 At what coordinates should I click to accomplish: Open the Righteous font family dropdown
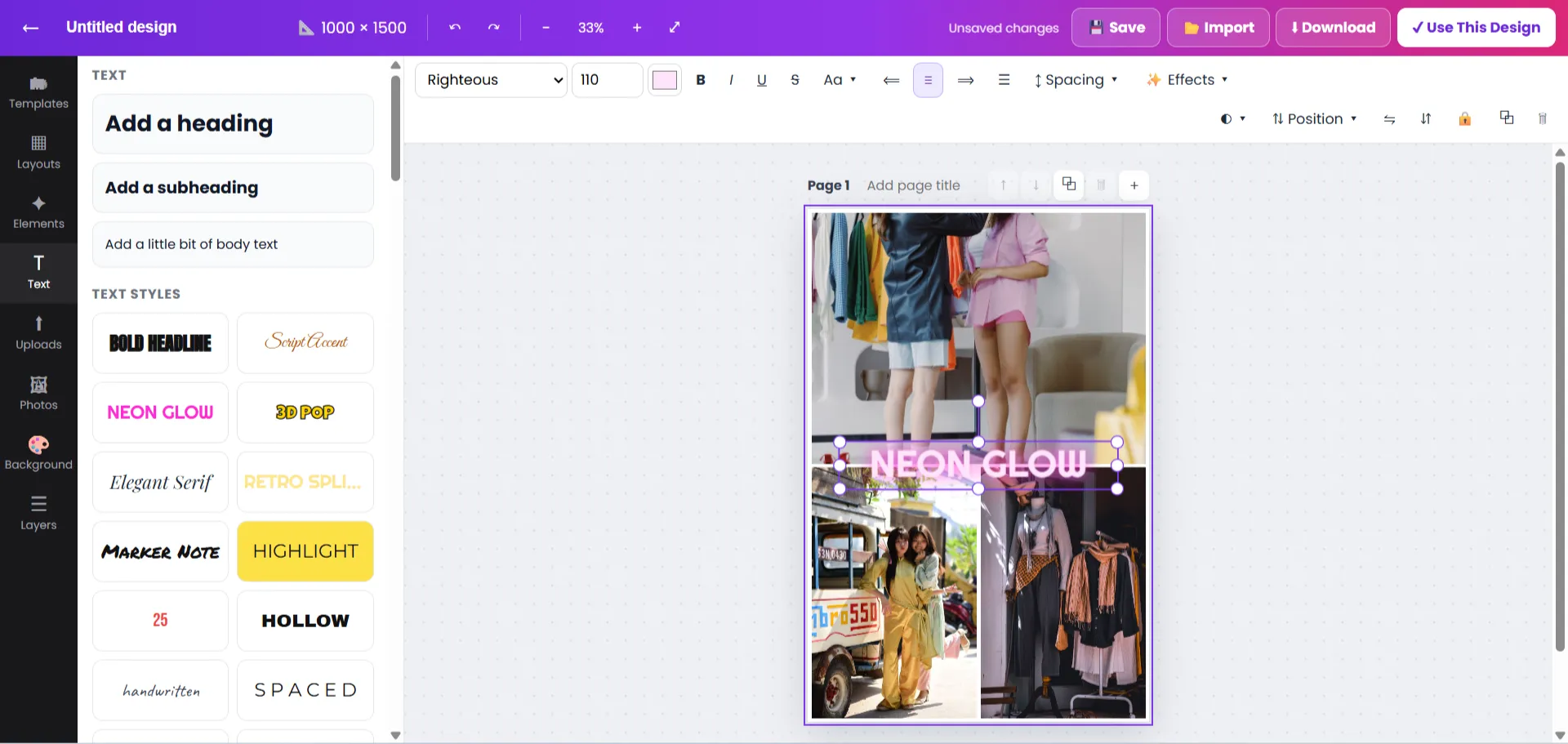click(491, 80)
